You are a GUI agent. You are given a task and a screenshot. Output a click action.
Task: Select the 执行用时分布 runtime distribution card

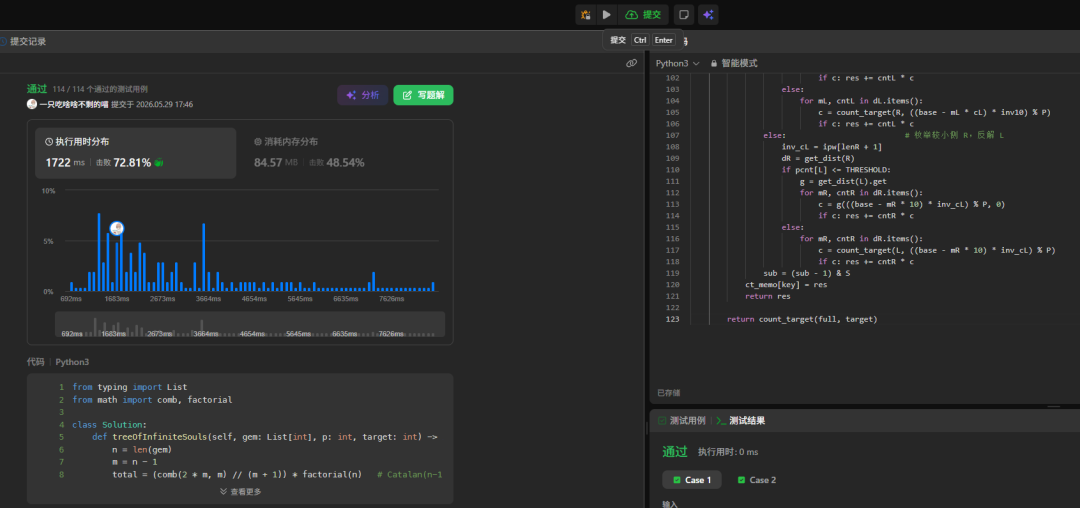136,153
